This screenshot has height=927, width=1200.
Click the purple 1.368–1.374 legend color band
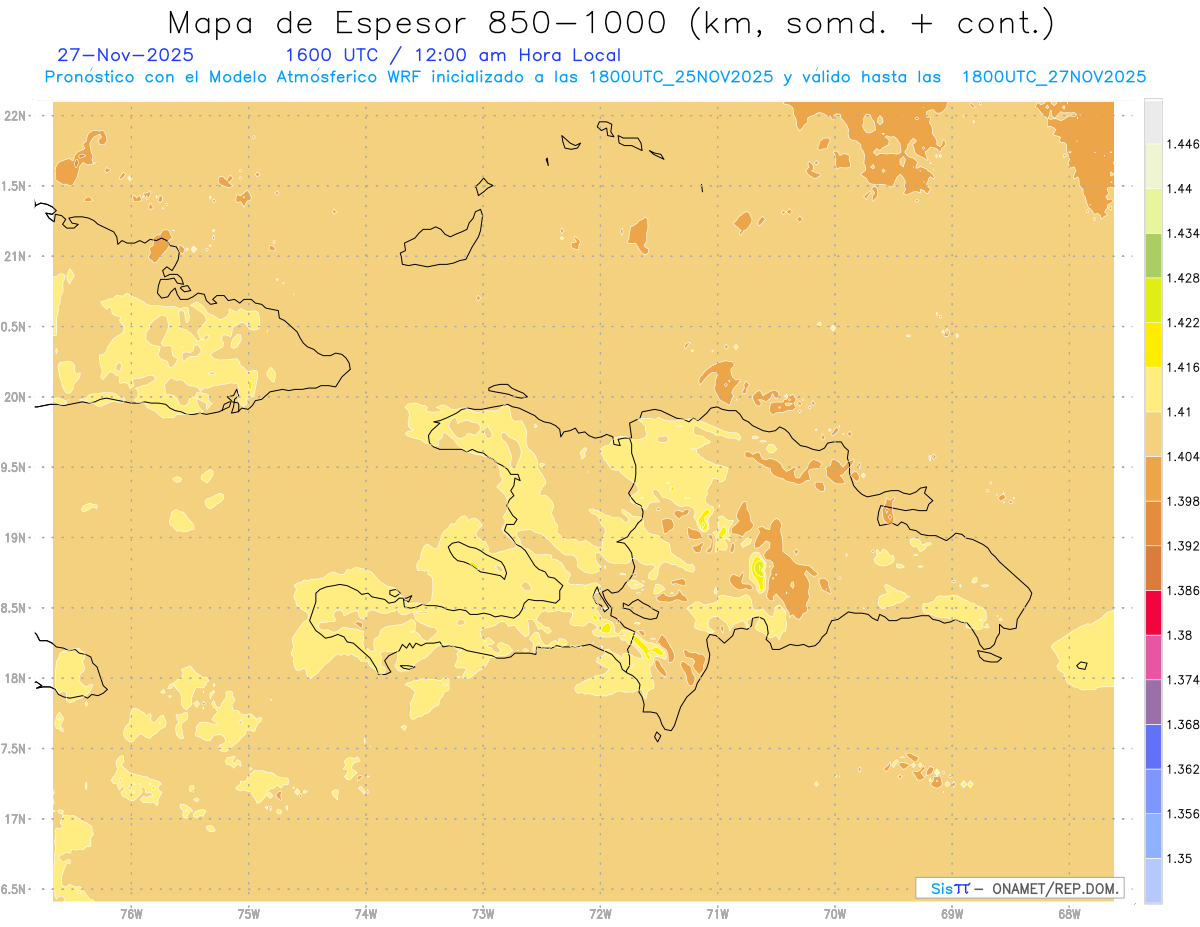[x=1153, y=702]
